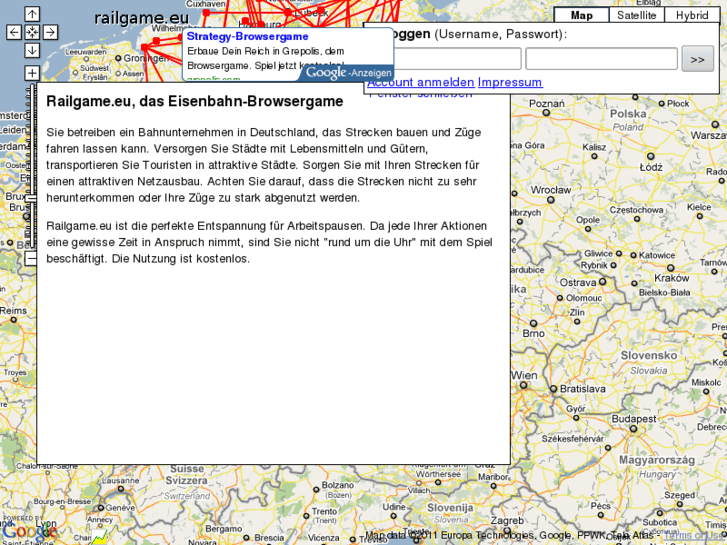Click the Poznań city label
This screenshot has width=727, height=545.
pyautogui.click(x=547, y=103)
